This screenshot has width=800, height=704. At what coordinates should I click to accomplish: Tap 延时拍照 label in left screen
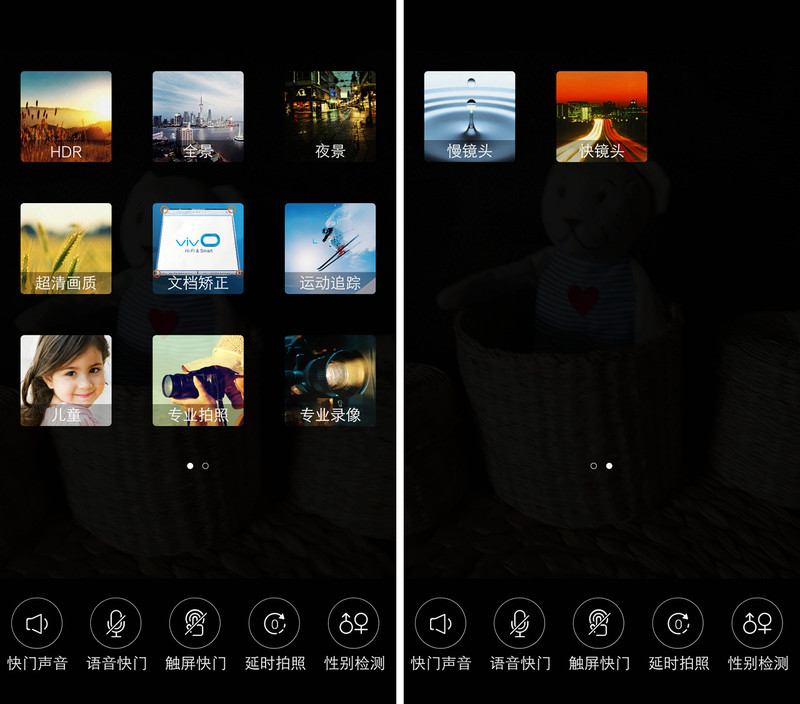coord(275,663)
